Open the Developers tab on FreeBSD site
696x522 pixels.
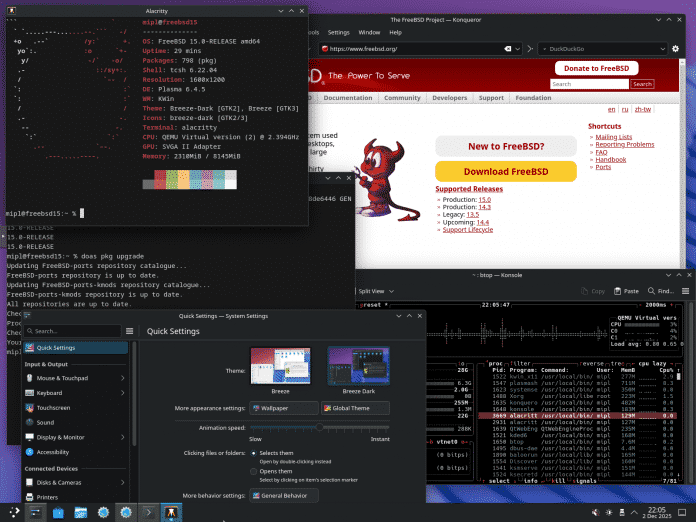pos(450,98)
